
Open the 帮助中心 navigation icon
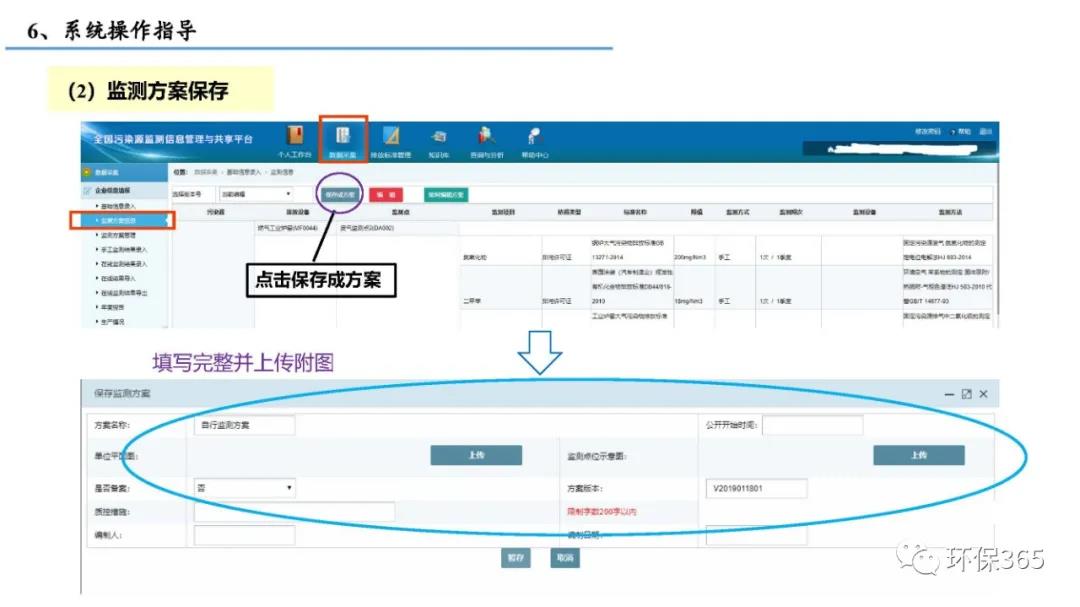(x=534, y=141)
